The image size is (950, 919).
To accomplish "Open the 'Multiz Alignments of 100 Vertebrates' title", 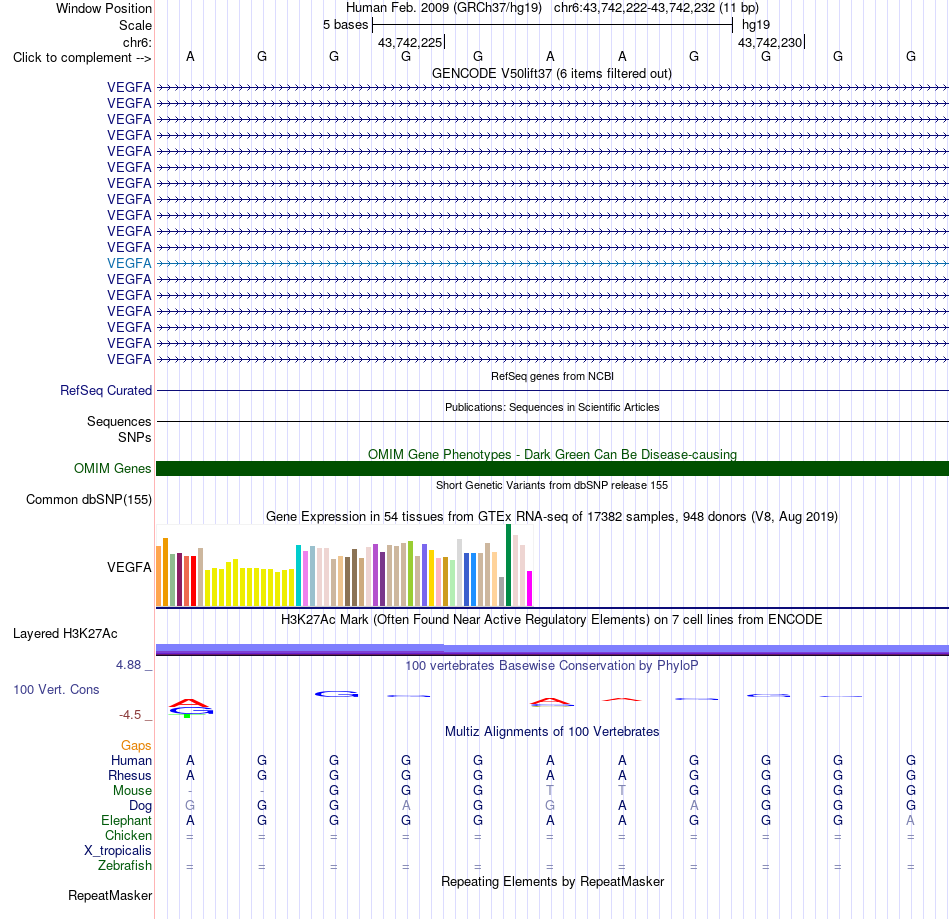I will coord(552,732).
